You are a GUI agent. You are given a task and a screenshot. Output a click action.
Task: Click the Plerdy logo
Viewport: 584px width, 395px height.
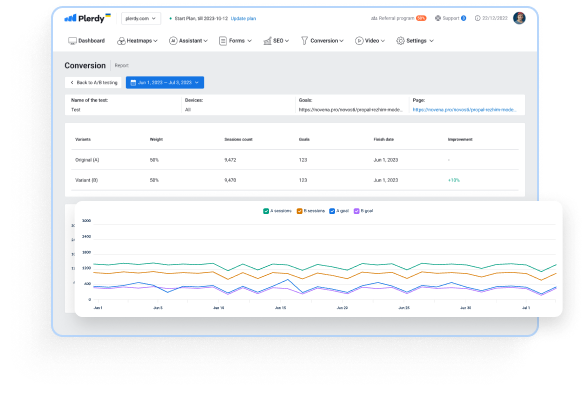point(88,18)
